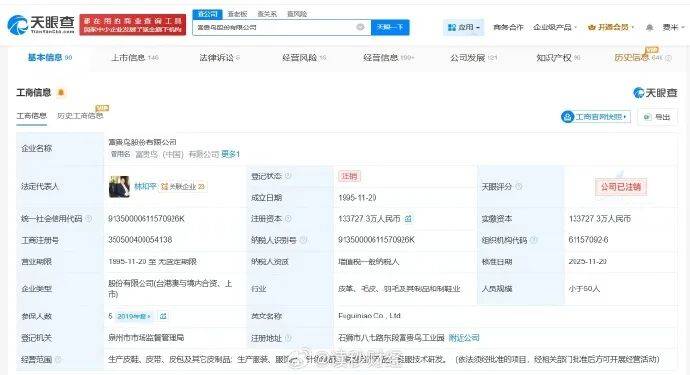
Task: Open the 商务合作 link
Action: pyautogui.click(x=508, y=27)
